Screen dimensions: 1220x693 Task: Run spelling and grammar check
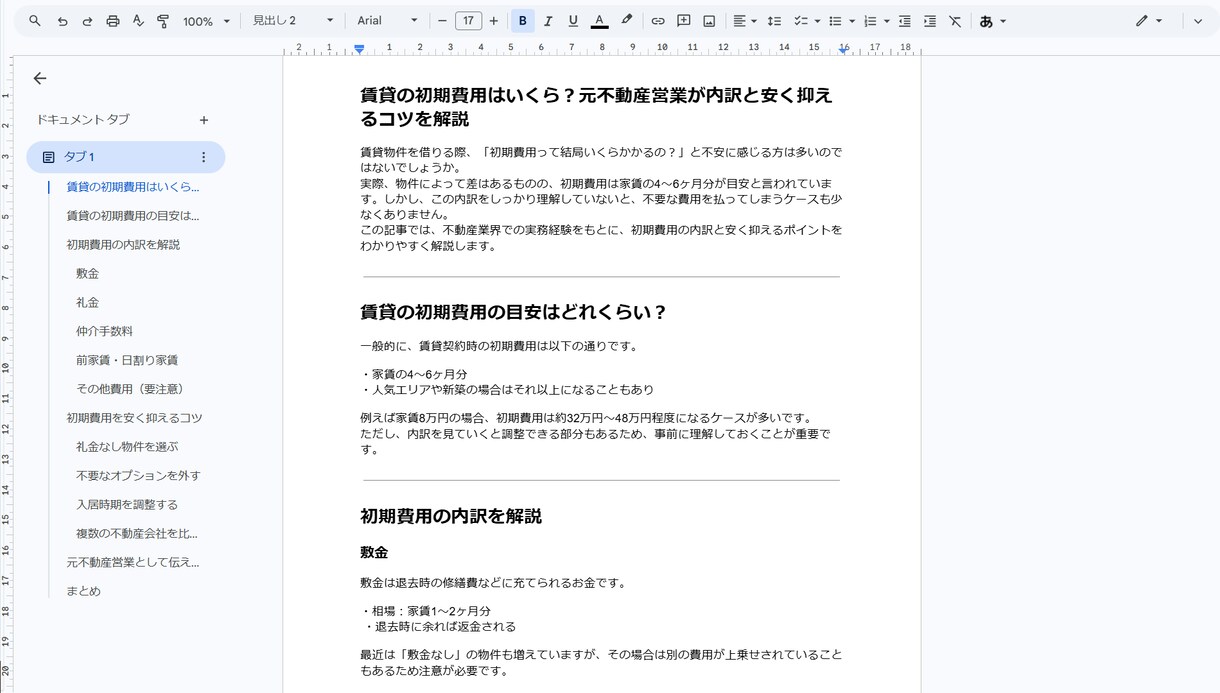(x=138, y=21)
